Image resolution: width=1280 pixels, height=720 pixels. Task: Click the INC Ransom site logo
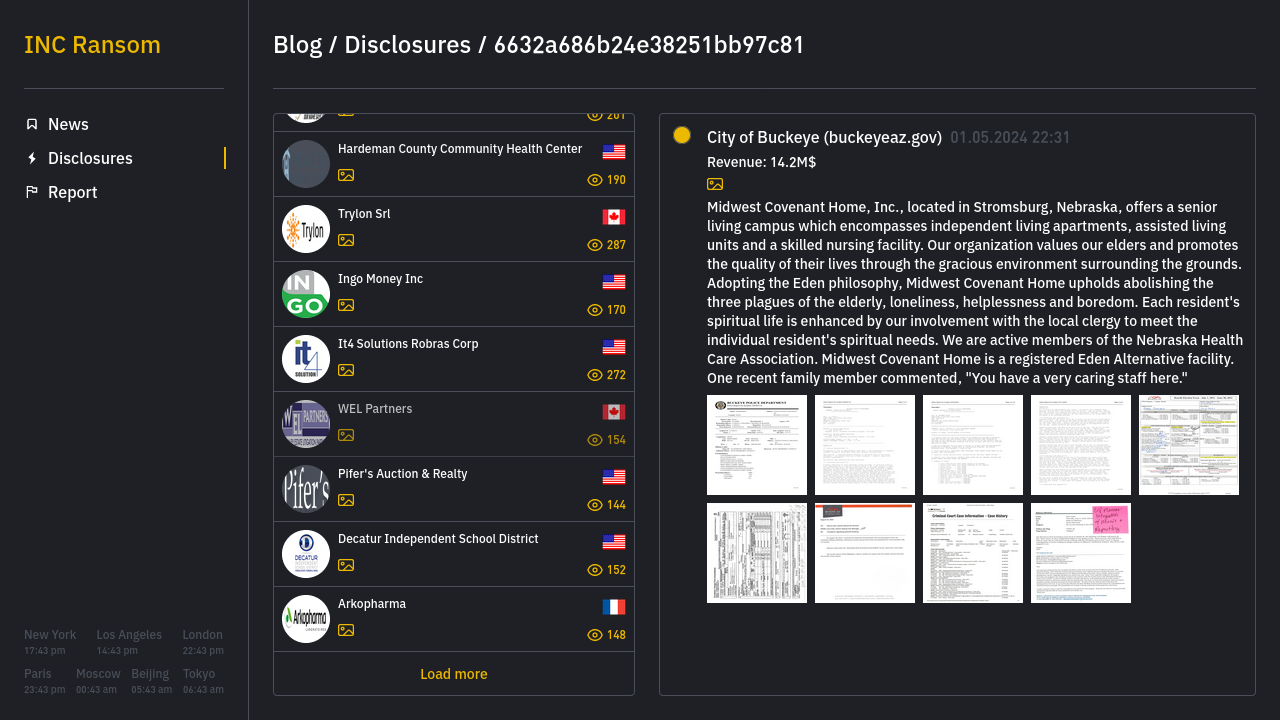92,44
